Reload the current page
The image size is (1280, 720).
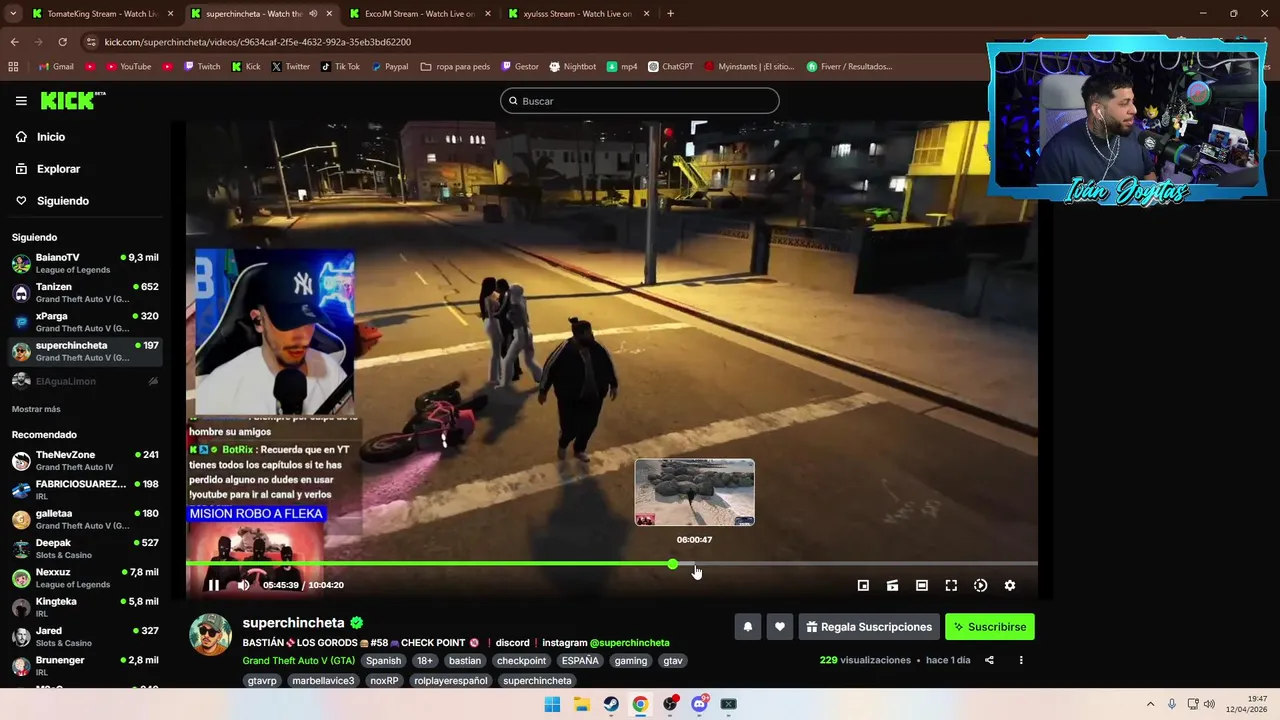pyautogui.click(x=62, y=42)
